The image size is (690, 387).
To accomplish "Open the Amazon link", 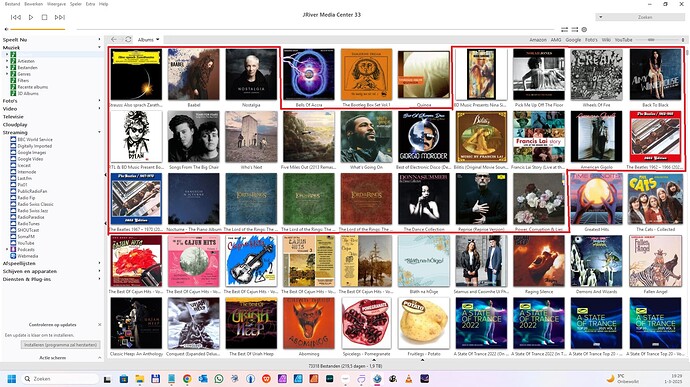I will 538,40.
